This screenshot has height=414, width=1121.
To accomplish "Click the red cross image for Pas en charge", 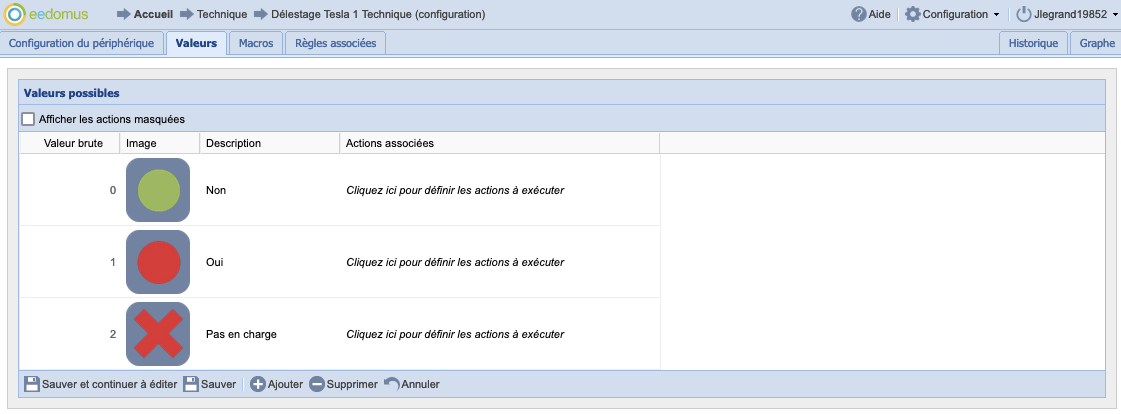I will point(158,334).
